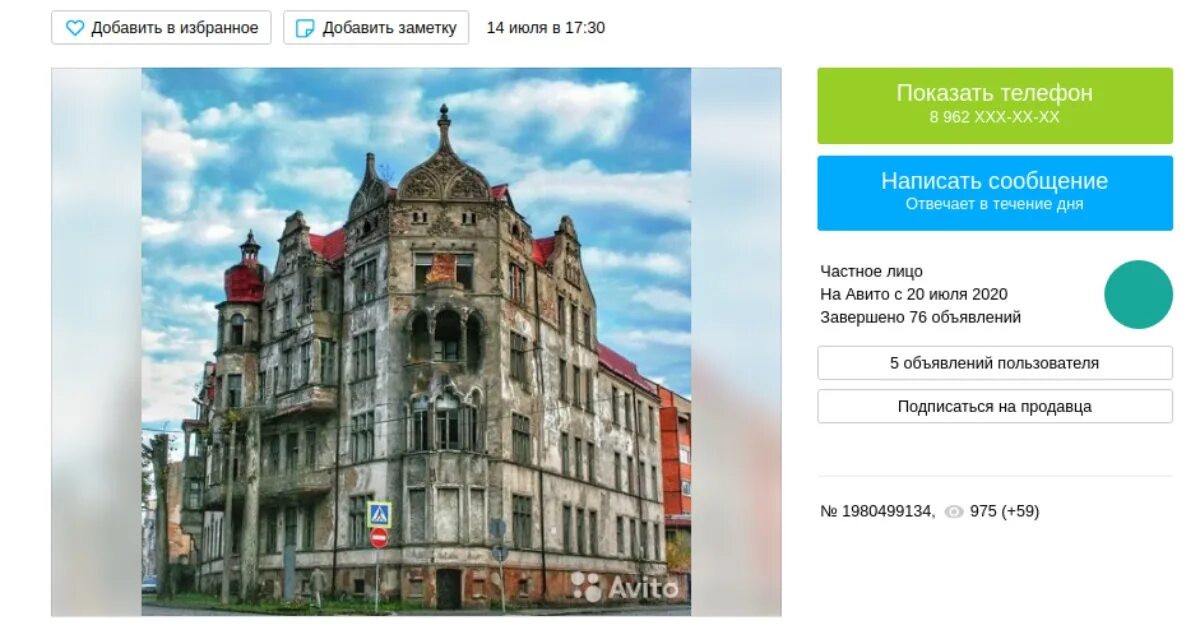
Task: Click the Завершено 76 объявлений text
Action: click(921, 318)
